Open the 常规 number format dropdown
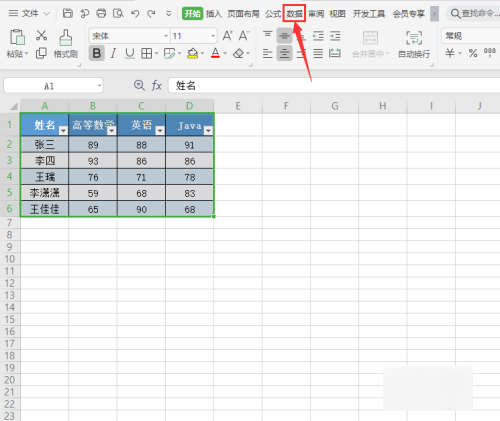 (471, 36)
